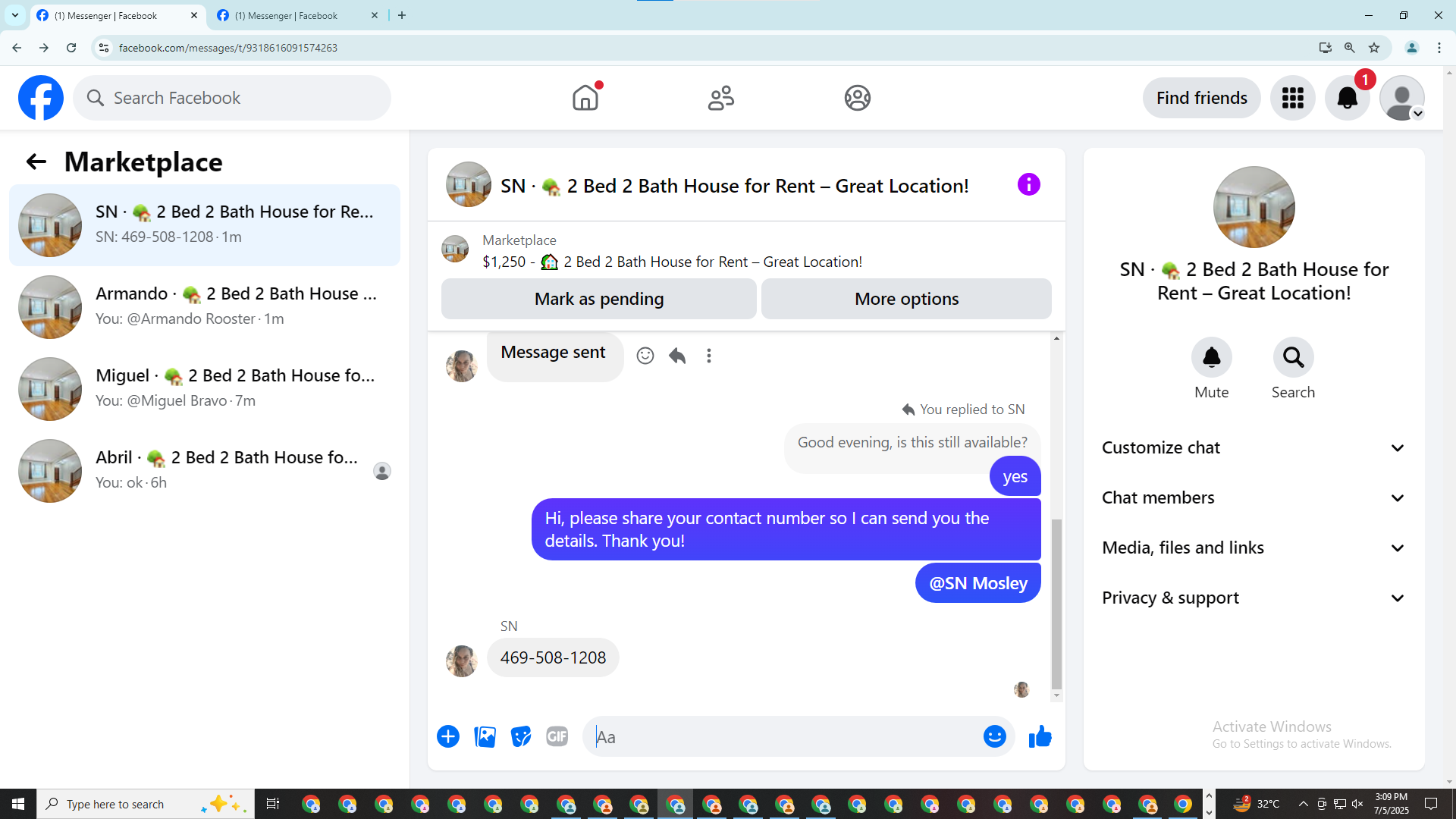Choose a sticker icon in composer
1456x819 pixels.
pyautogui.click(x=521, y=736)
